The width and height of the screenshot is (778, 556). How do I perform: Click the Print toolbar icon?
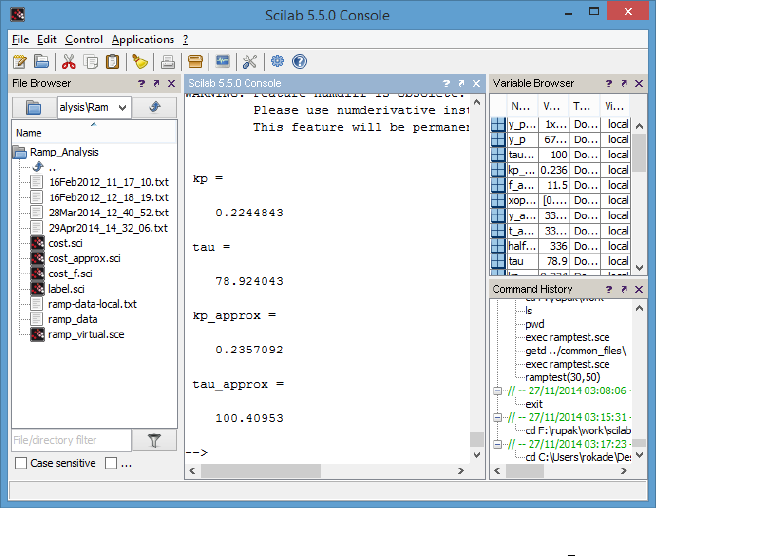(168, 62)
